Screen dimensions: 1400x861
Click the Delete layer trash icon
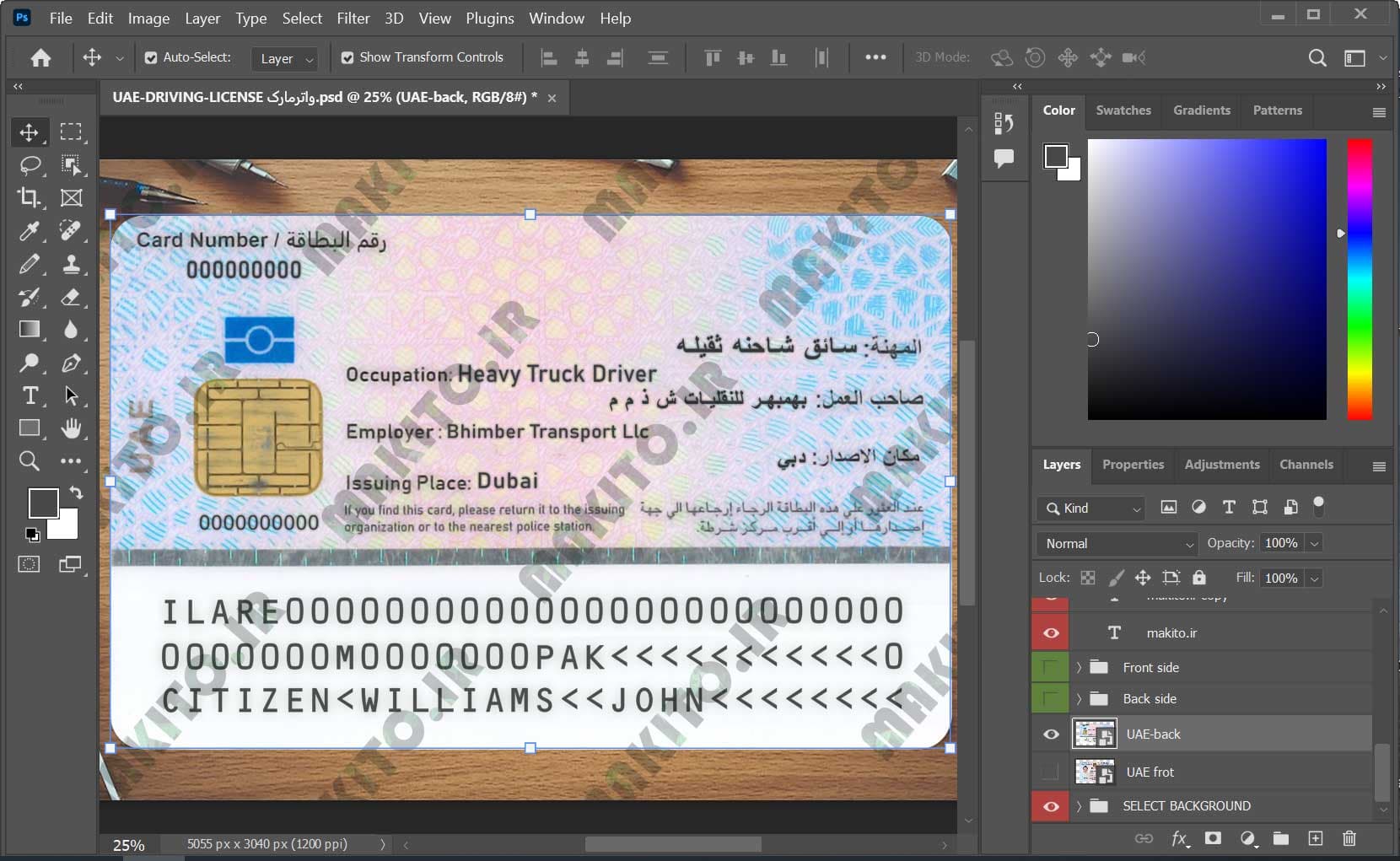click(x=1349, y=838)
